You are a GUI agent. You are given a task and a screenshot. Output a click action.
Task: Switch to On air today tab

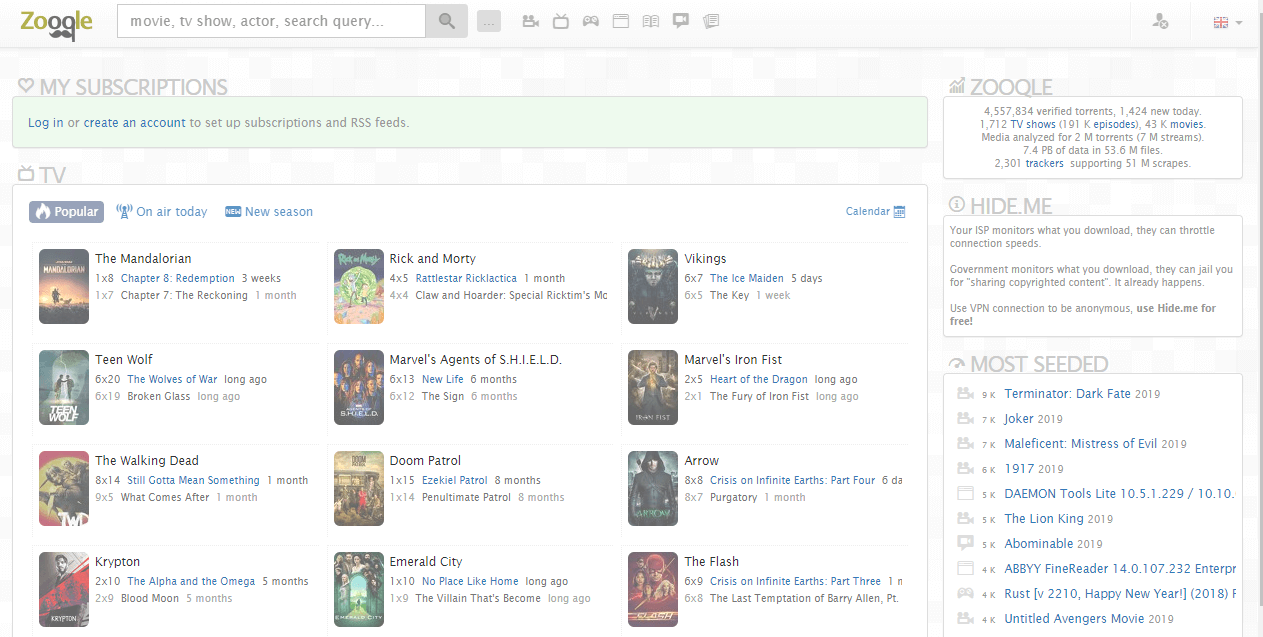click(x=162, y=211)
